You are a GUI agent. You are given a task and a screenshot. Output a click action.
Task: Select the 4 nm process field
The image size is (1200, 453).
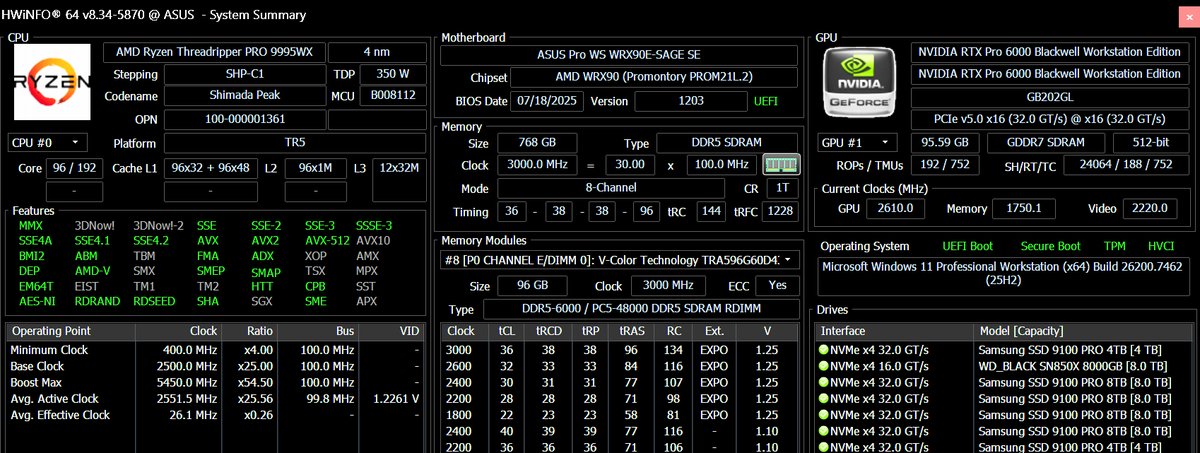point(377,52)
